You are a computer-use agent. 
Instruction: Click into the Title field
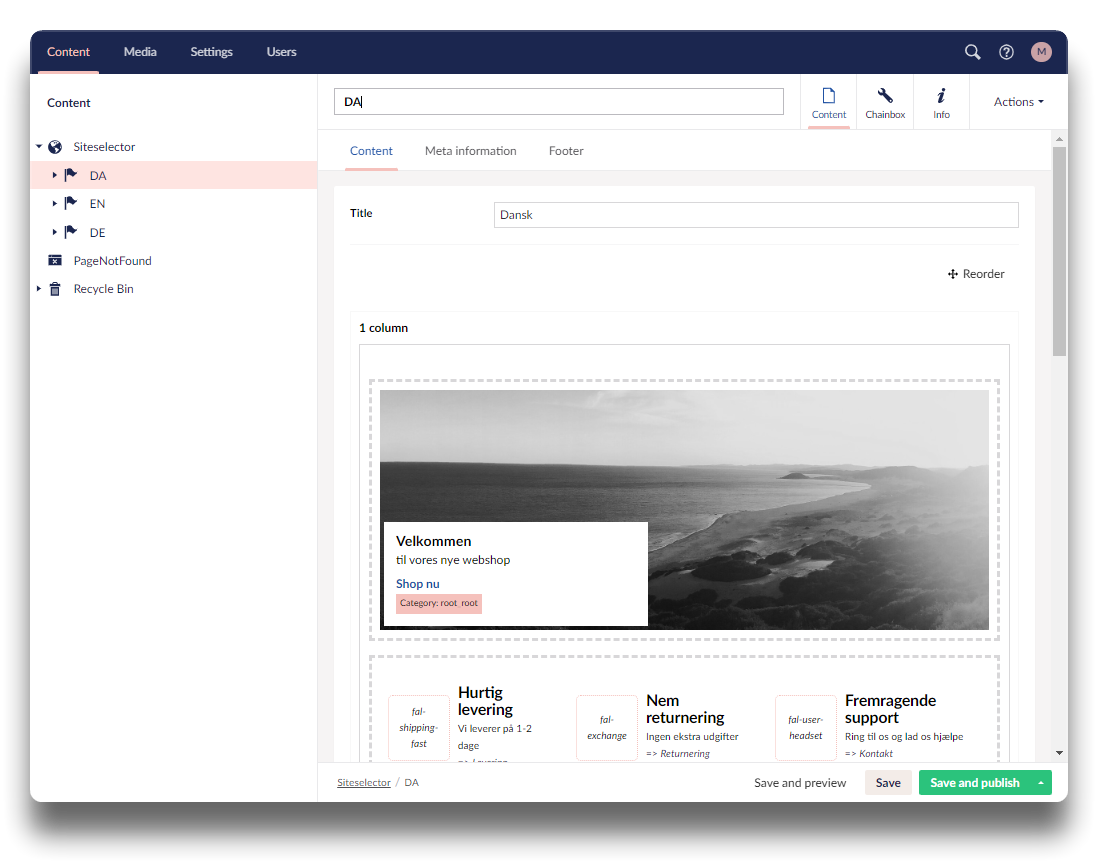tap(756, 215)
